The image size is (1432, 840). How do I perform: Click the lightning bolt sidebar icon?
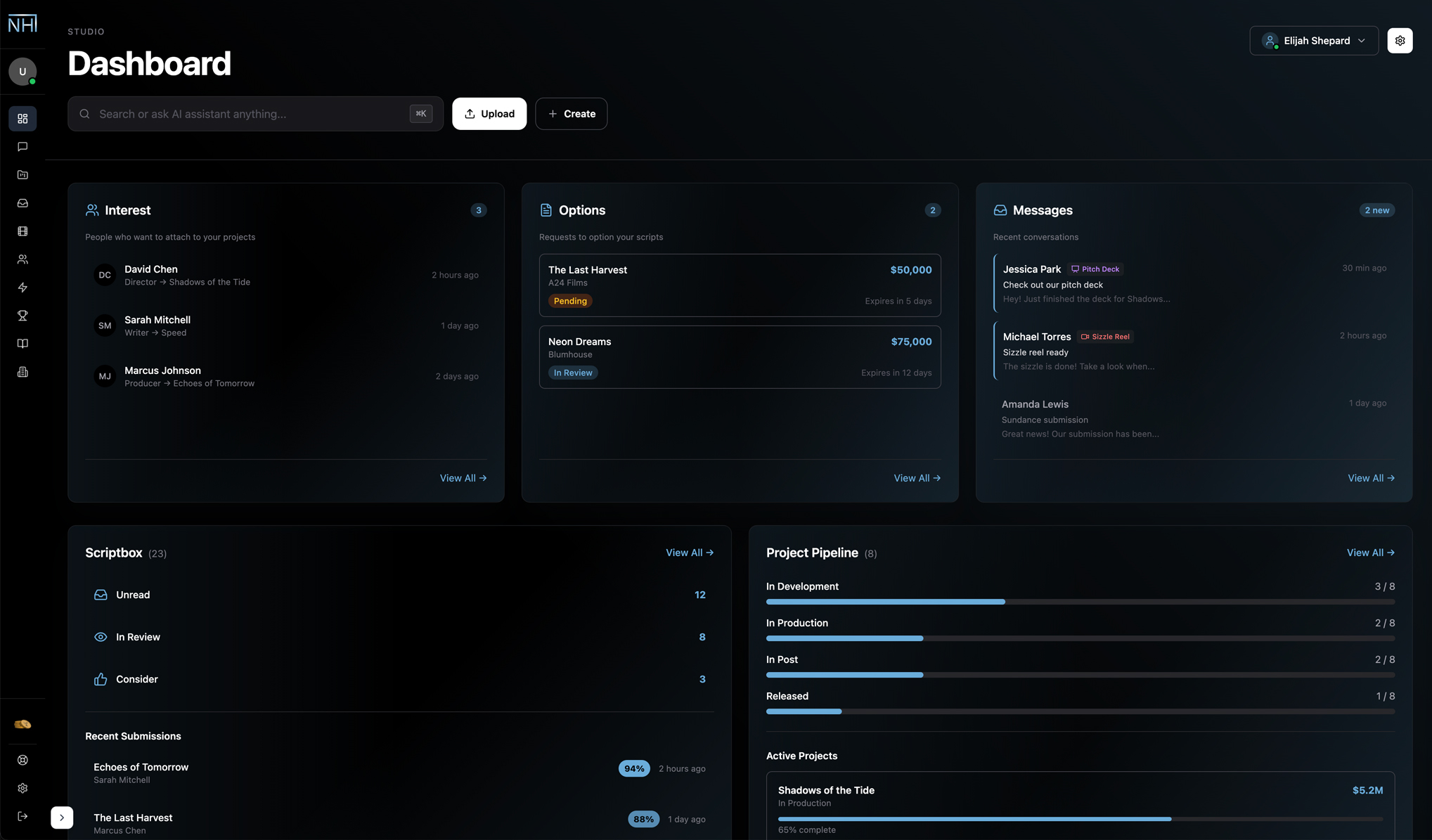pos(22,287)
